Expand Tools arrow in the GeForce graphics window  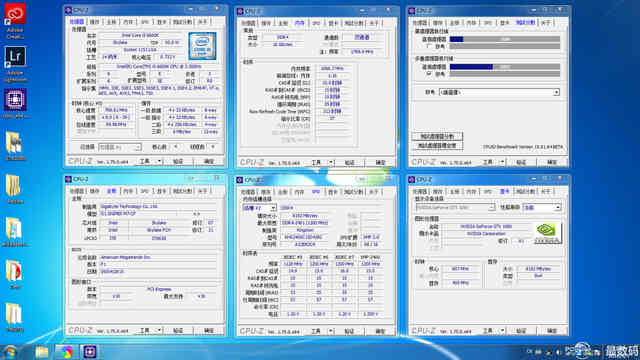(x=502, y=331)
